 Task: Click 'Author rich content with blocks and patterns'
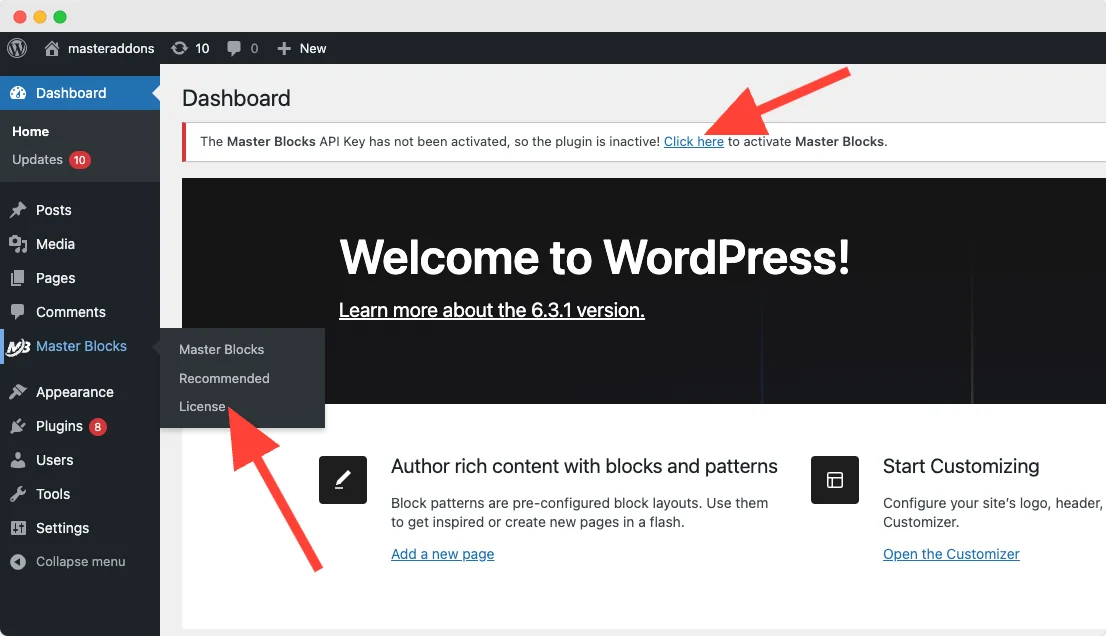584,466
